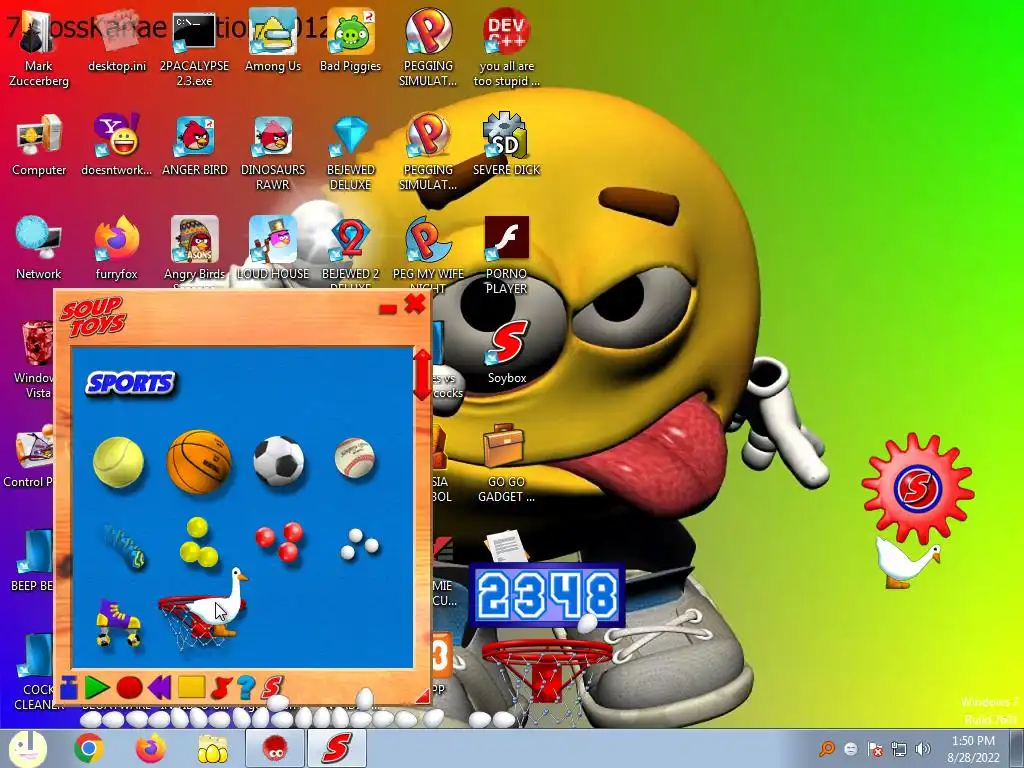The height and width of the screenshot is (768, 1024).
Task: Open the LOUD HOUSE desktop shortcut
Action: (272, 249)
